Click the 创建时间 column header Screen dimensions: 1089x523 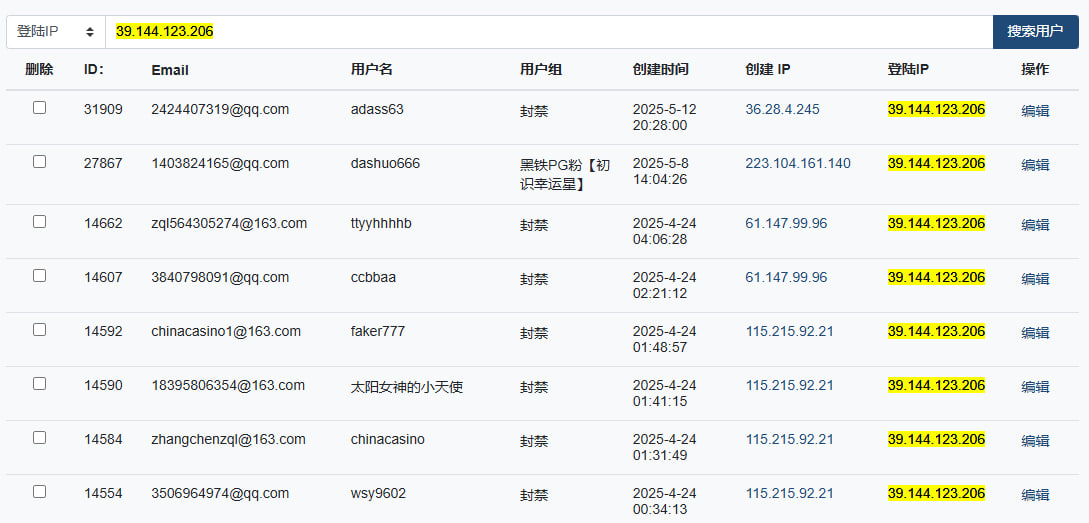pos(660,69)
